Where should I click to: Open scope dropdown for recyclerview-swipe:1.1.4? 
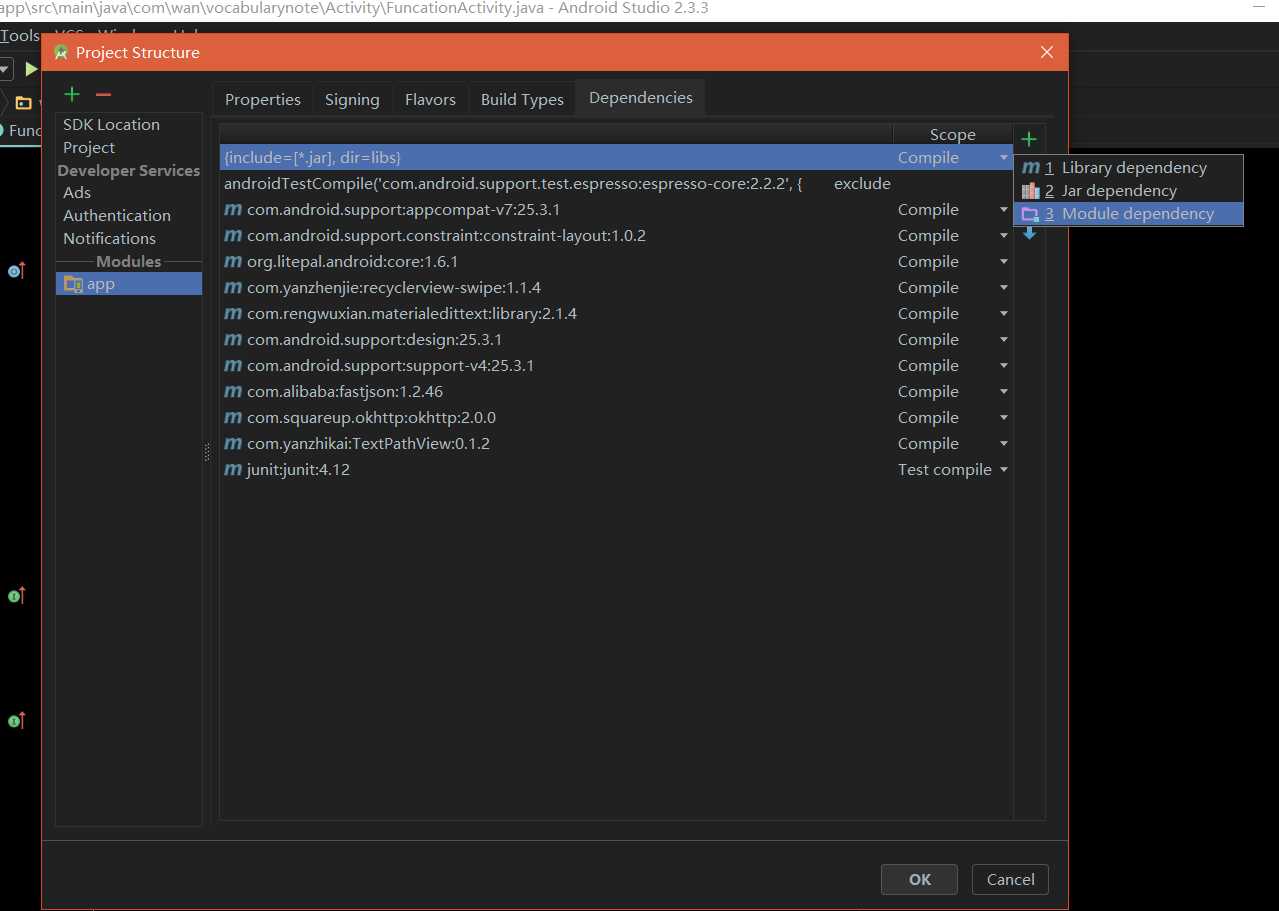tap(1003, 288)
